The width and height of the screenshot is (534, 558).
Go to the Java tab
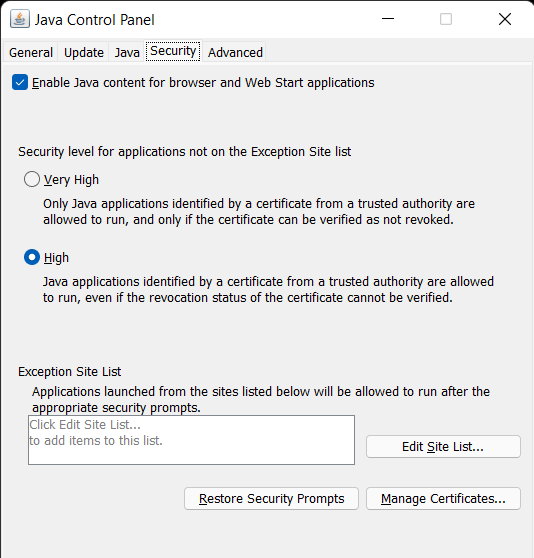click(x=127, y=53)
